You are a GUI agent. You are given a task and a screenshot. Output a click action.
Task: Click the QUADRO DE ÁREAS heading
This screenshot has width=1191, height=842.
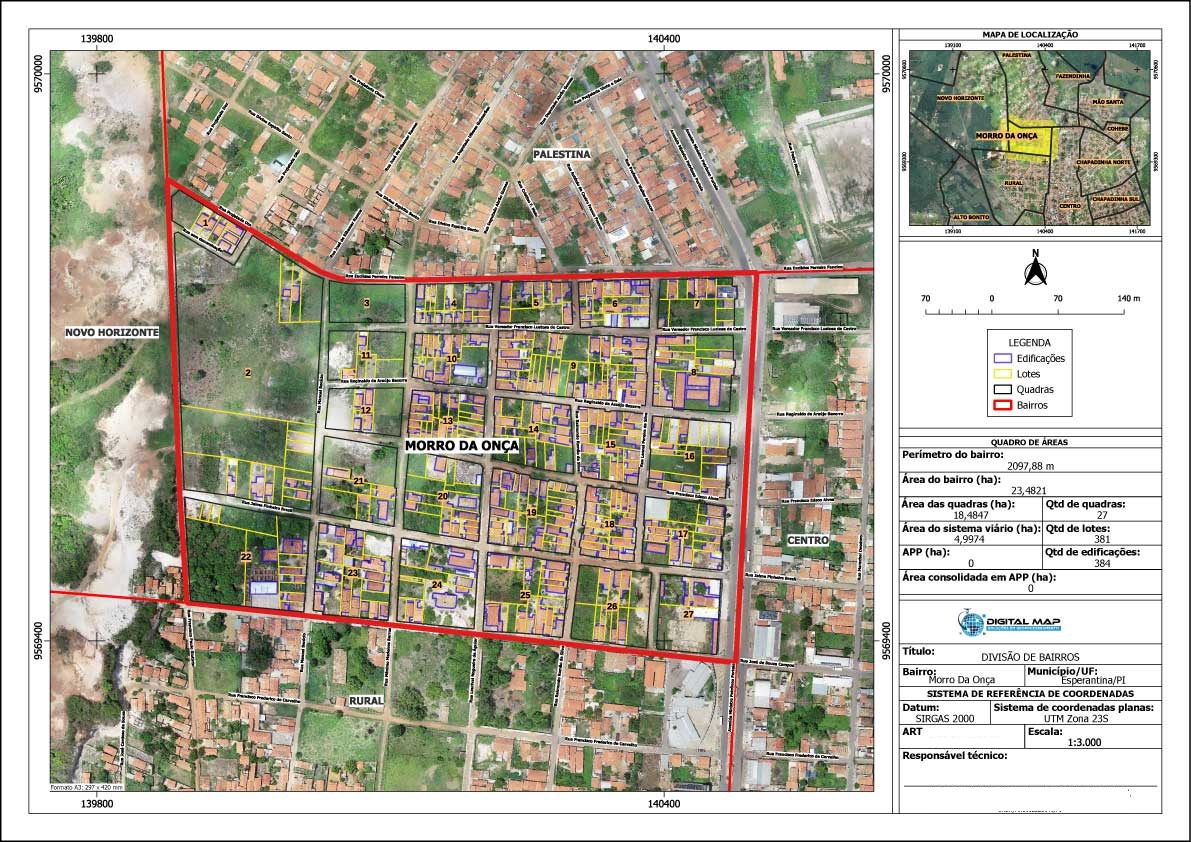click(x=1029, y=442)
